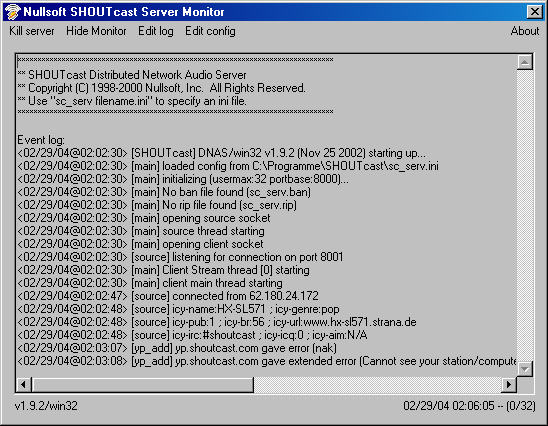Screen dimensions: 548x426
Task: Click the 'listening for connection on port 8001' line
Action: pos(180,257)
